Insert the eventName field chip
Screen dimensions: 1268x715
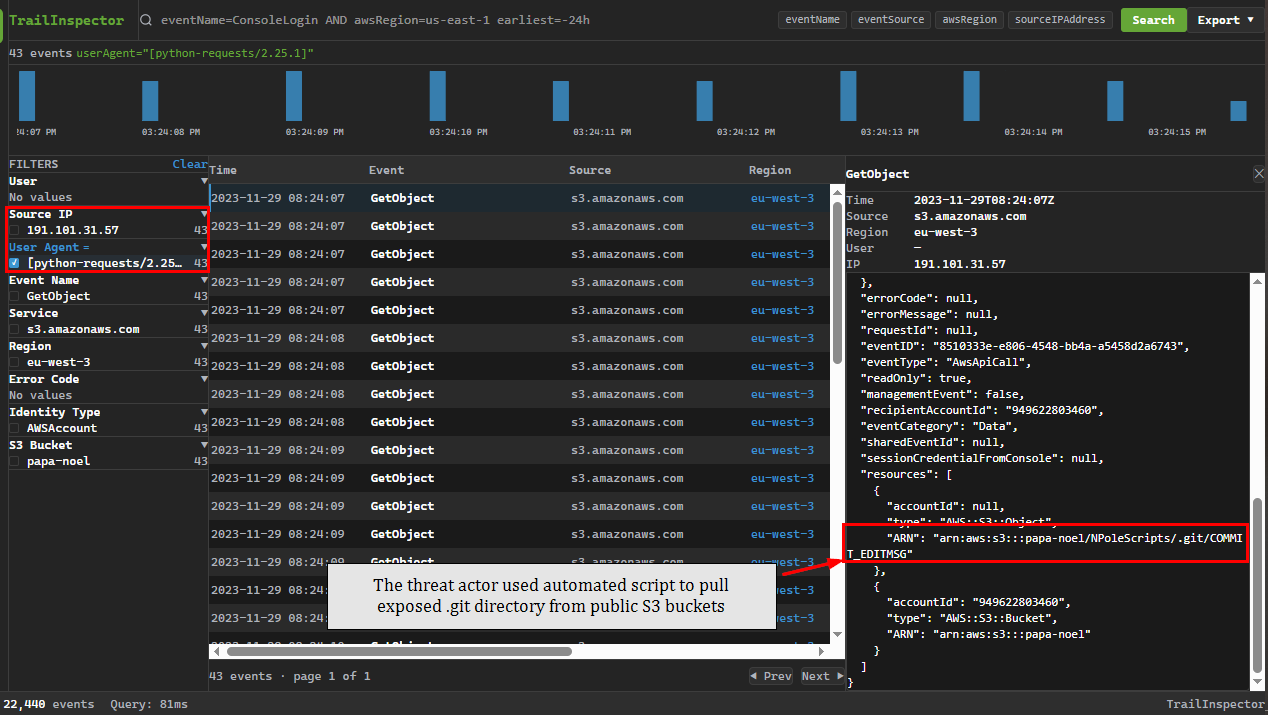812,20
